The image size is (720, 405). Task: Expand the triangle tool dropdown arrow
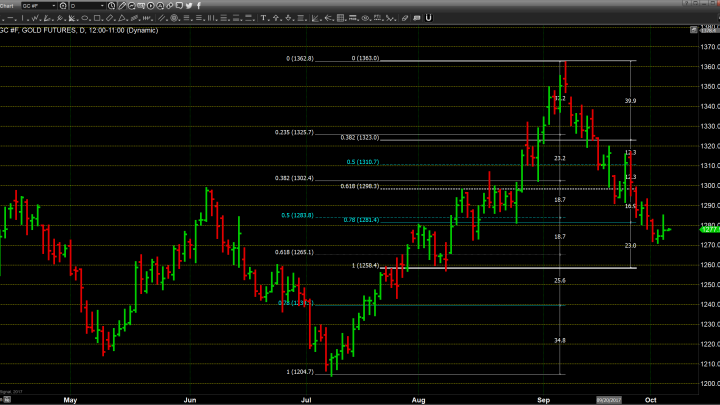click(127, 20)
